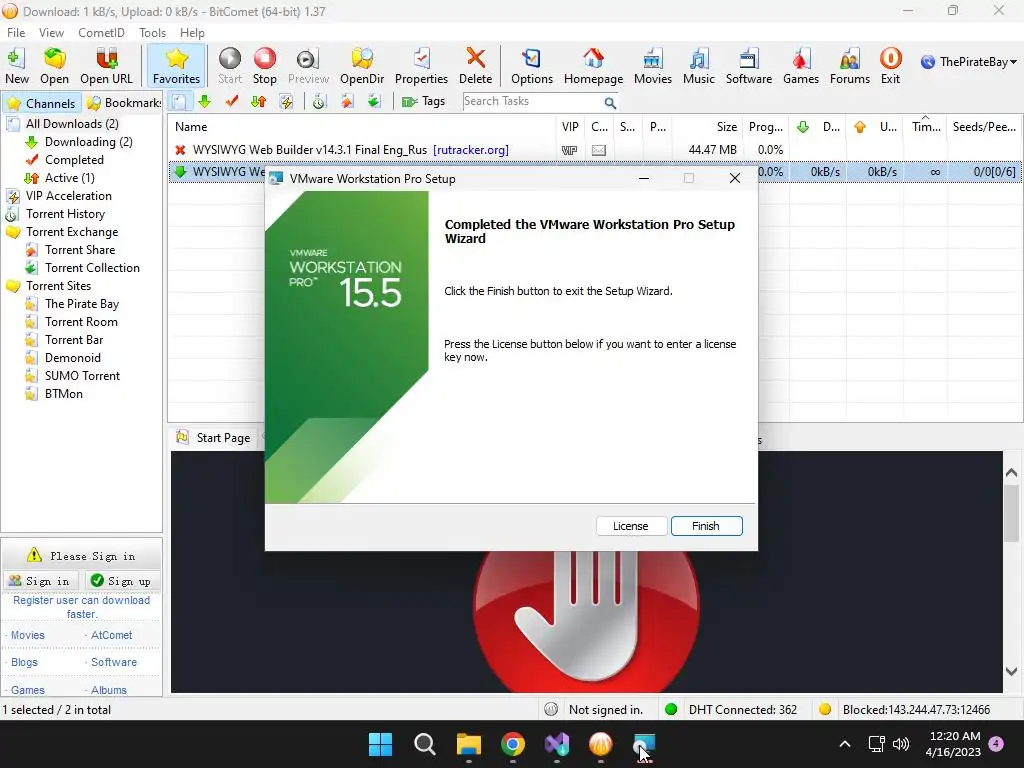The width and height of the screenshot is (1024, 768).
Task: Click the green Downloading filter icon in filter bar
Action: coord(204,101)
